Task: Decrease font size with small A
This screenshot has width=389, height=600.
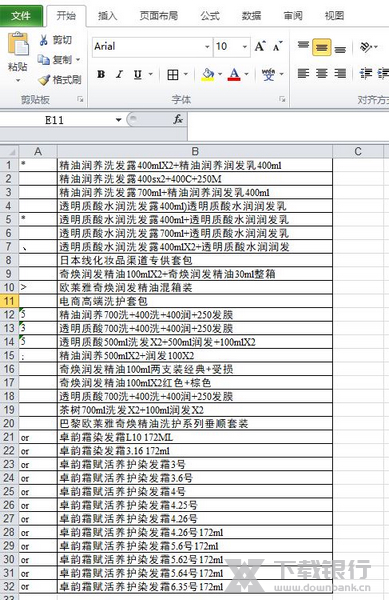Action: click(x=278, y=46)
